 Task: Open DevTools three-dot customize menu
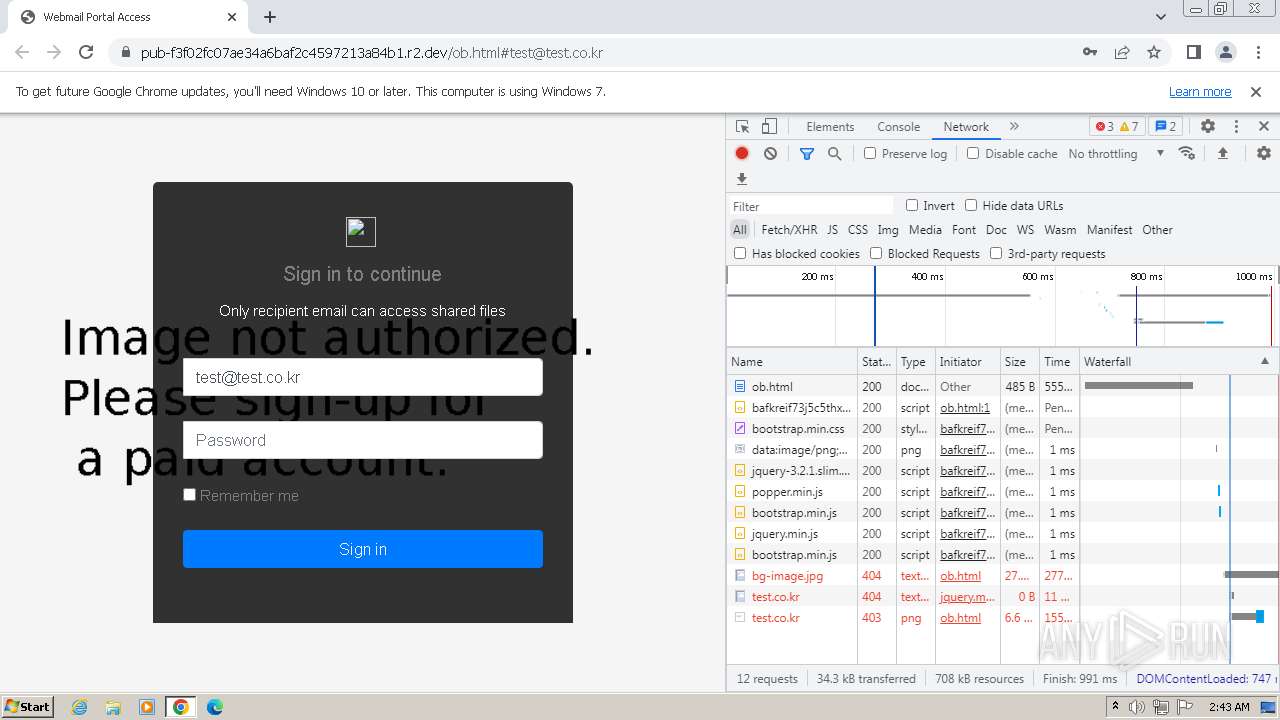pos(1236,127)
